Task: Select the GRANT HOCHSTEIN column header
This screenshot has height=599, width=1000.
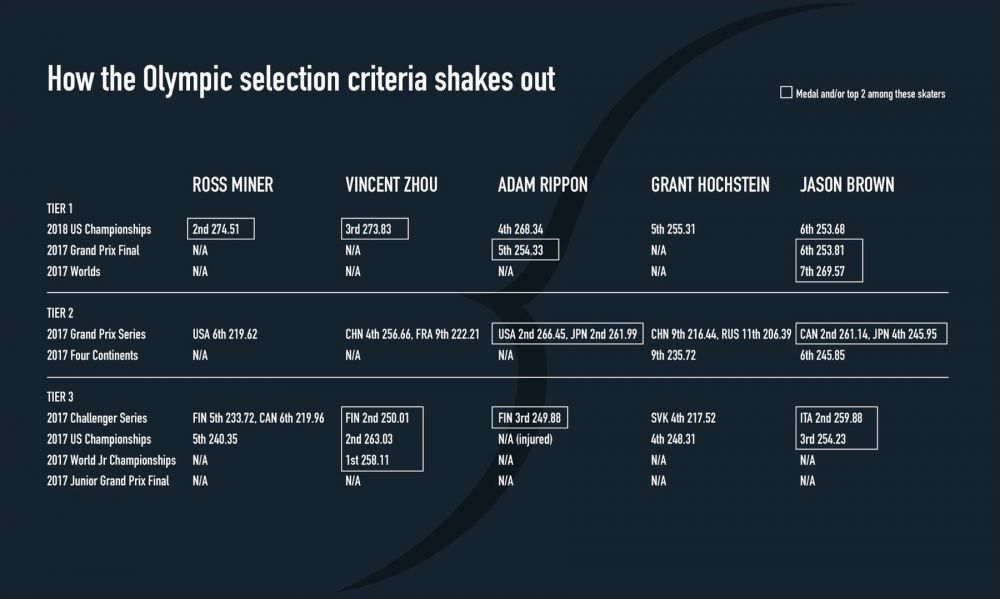Action: click(x=712, y=185)
